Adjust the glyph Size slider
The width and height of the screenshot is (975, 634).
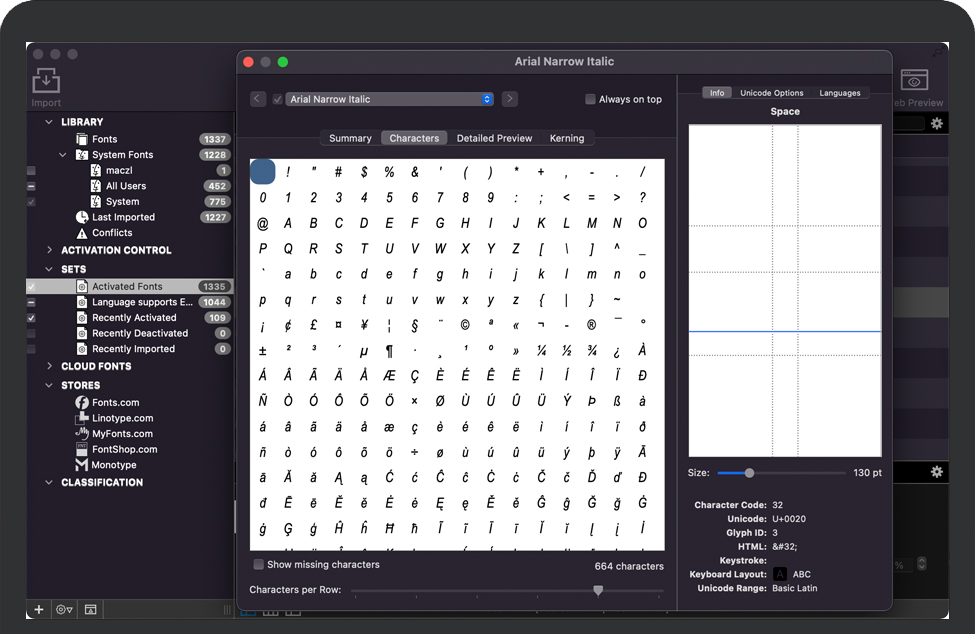pos(749,473)
